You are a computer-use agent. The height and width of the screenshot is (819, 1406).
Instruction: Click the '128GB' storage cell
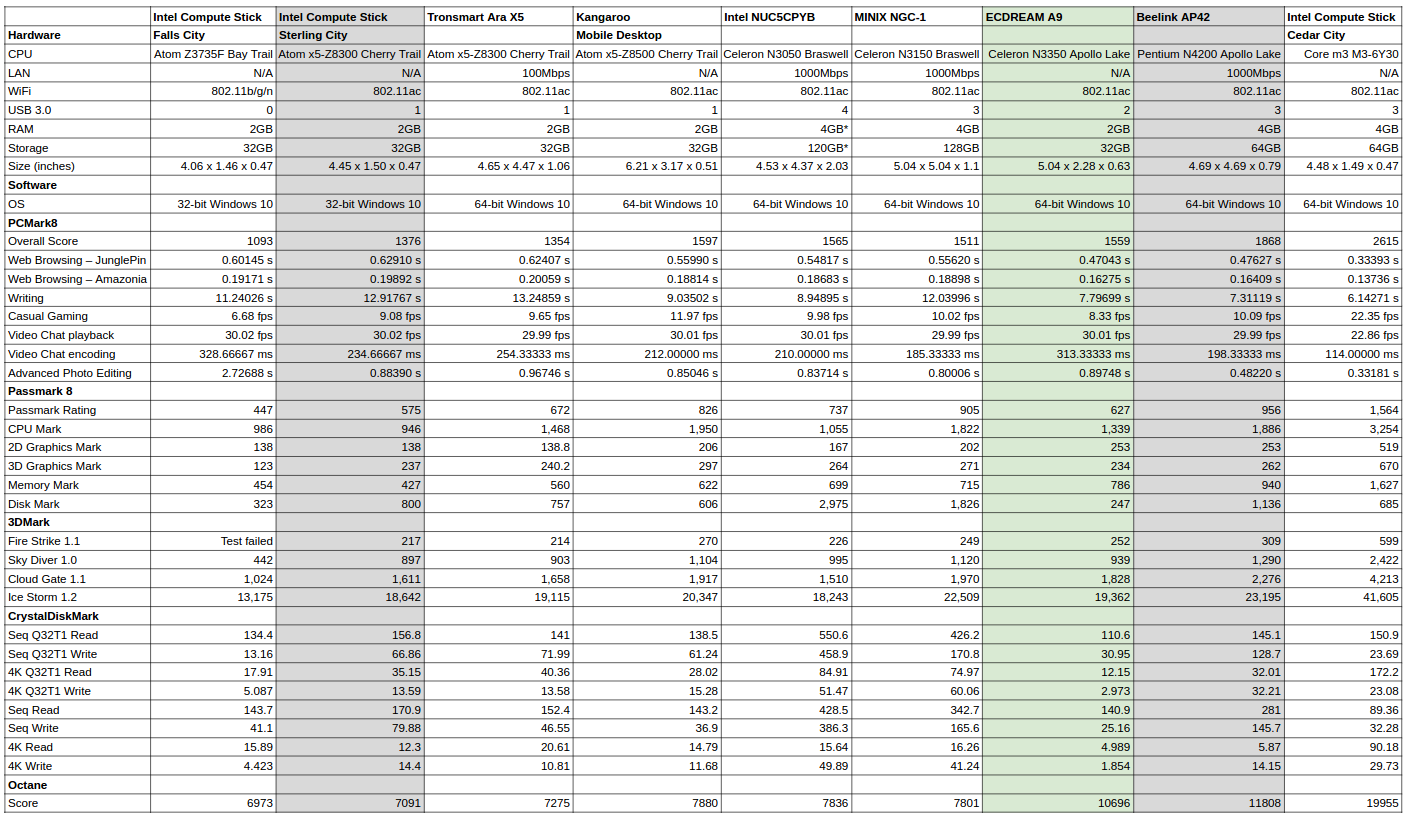click(917, 147)
